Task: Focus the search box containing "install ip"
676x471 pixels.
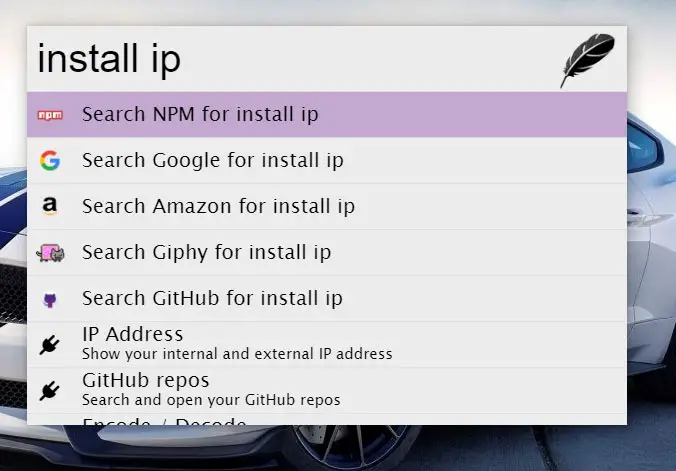Action: (x=290, y=60)
